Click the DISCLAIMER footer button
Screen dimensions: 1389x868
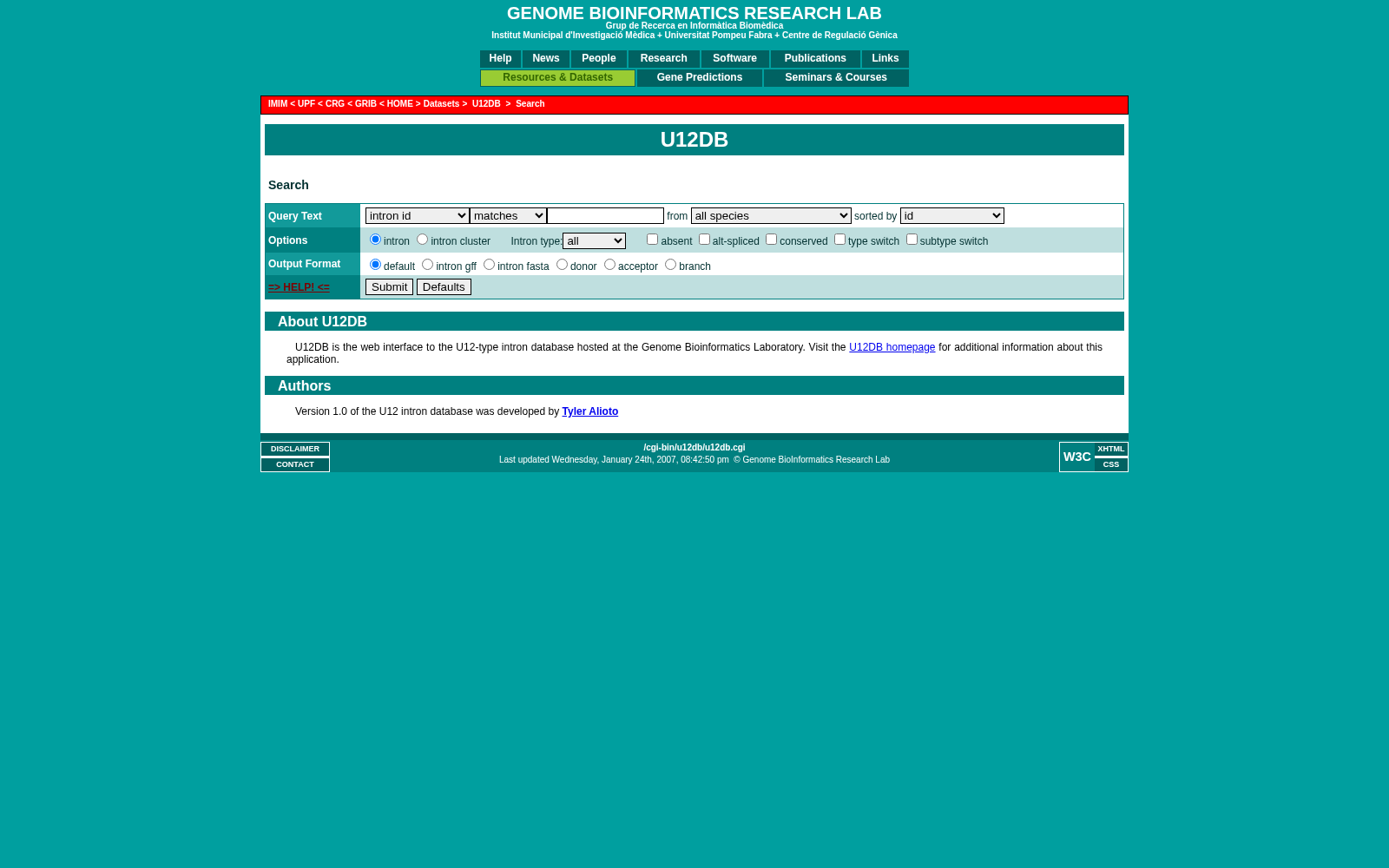[x=295, y=450]
